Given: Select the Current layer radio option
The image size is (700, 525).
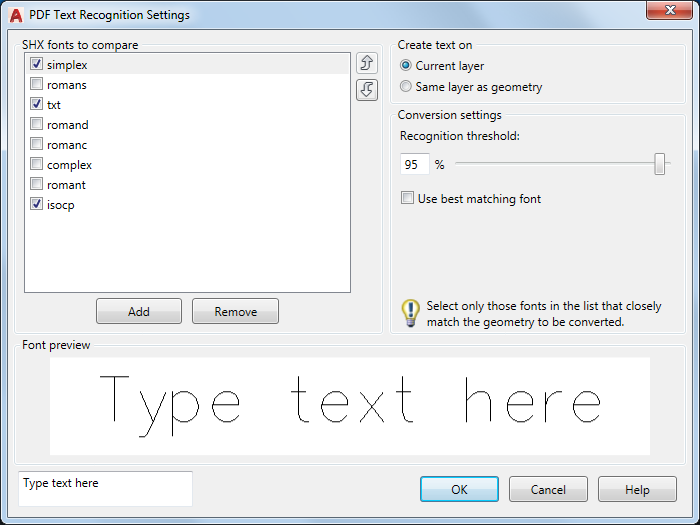Looking at the screenshot, I should (406, 66).
